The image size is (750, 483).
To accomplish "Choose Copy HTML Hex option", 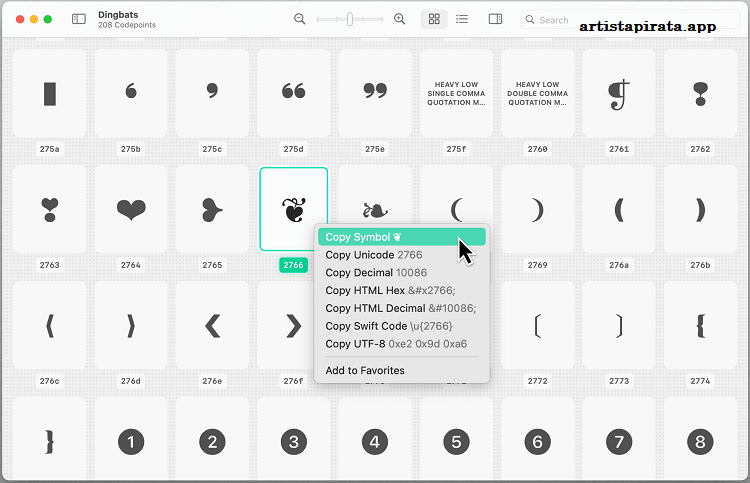I will [402, 290].
